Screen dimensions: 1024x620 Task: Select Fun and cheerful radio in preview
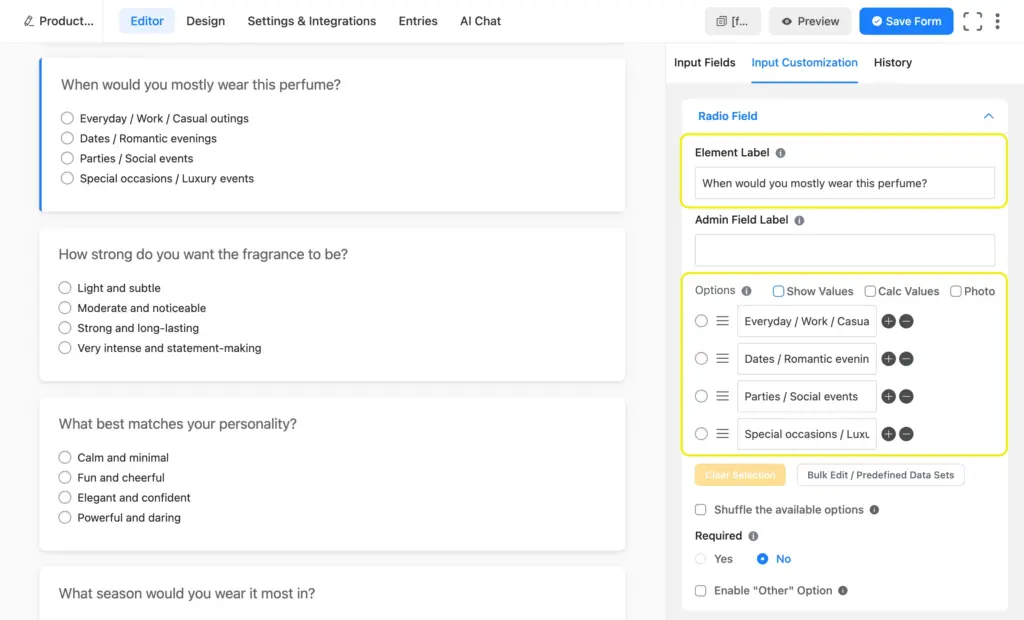tap(65, 478)
